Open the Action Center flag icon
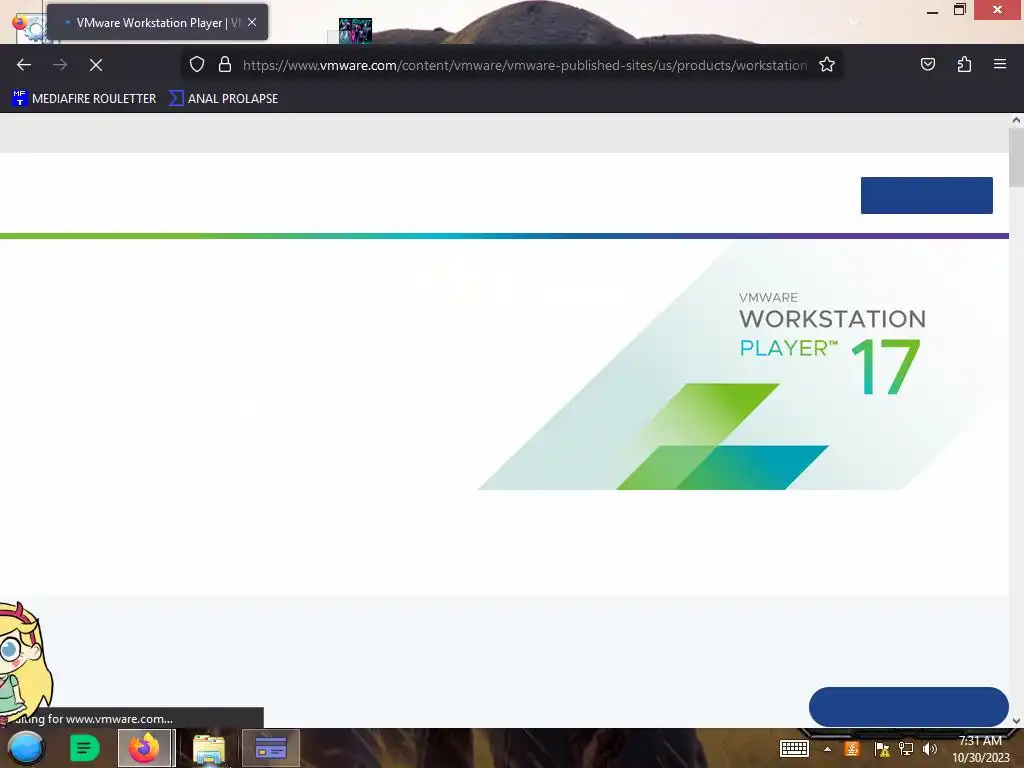The height and width of the screenshot is (768, 1024). [x=881, y=749]
